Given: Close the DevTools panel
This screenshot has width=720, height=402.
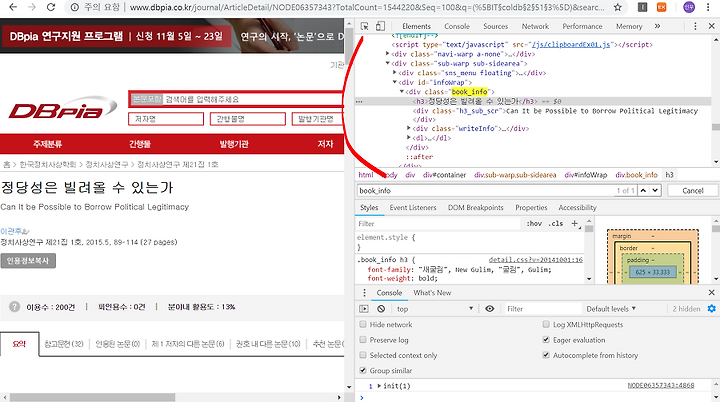Looking at the screenshot, I should coord(711,26).
